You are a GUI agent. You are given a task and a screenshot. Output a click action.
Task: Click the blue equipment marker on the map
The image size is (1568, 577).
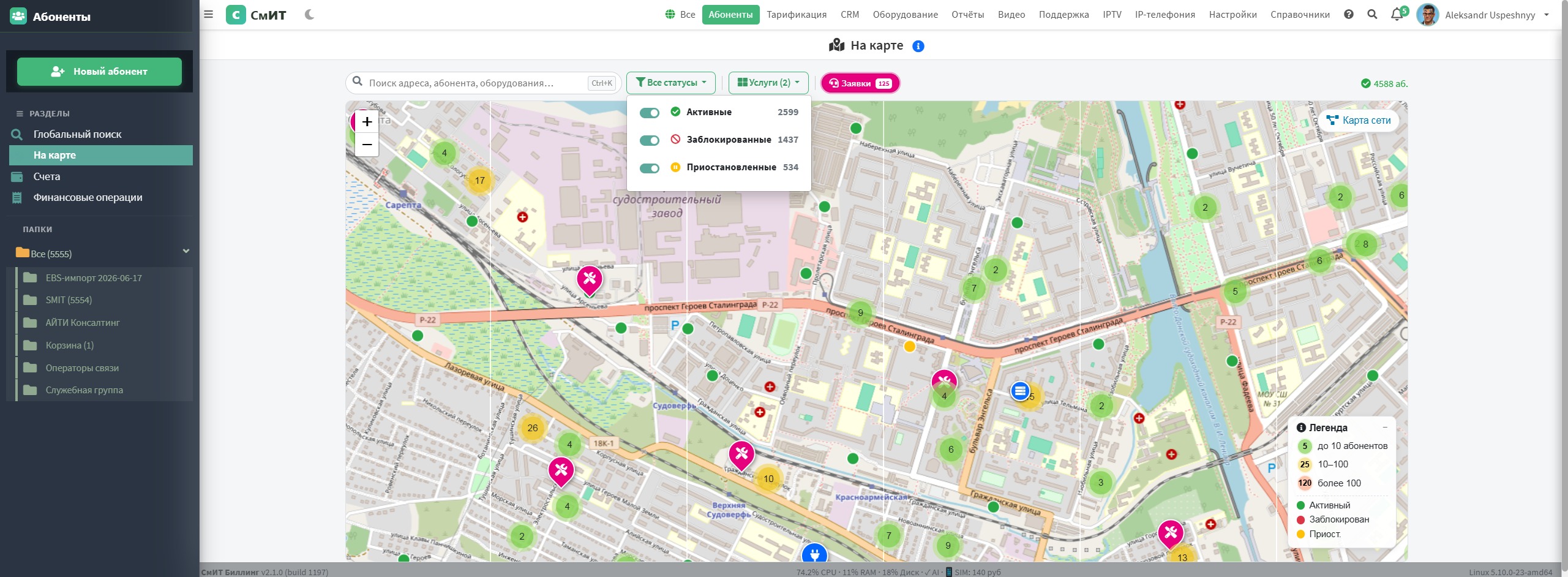(1020, 391)
